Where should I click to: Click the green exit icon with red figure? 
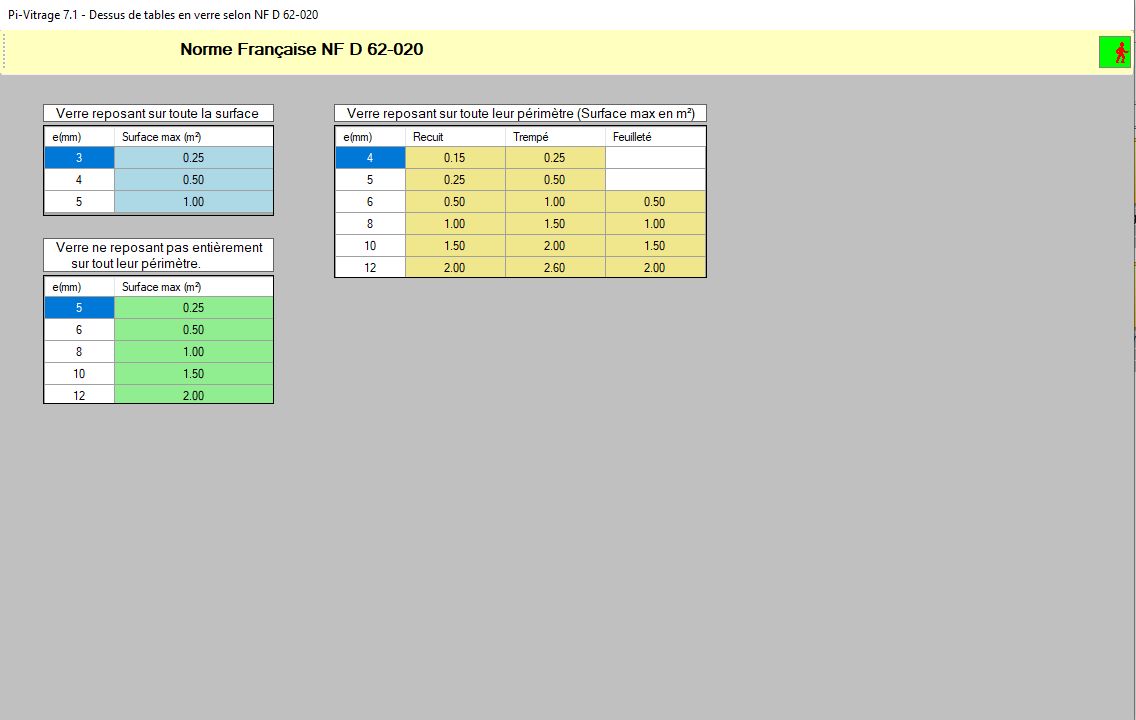click(1114, 53)
